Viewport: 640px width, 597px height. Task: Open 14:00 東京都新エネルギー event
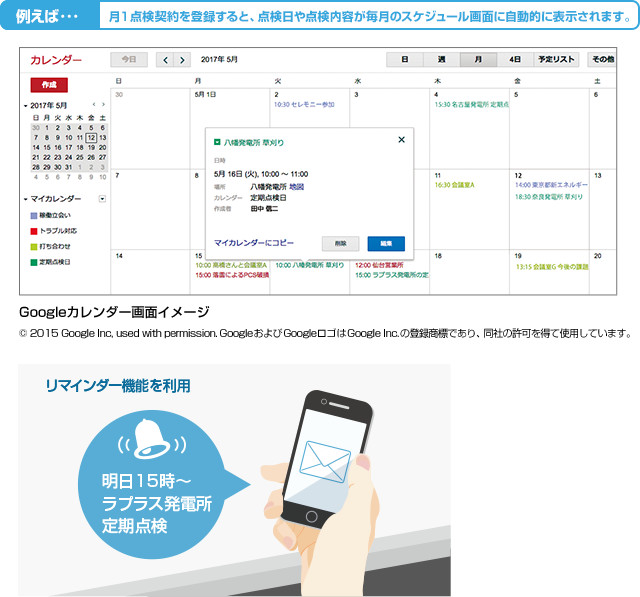click(551, 185)
